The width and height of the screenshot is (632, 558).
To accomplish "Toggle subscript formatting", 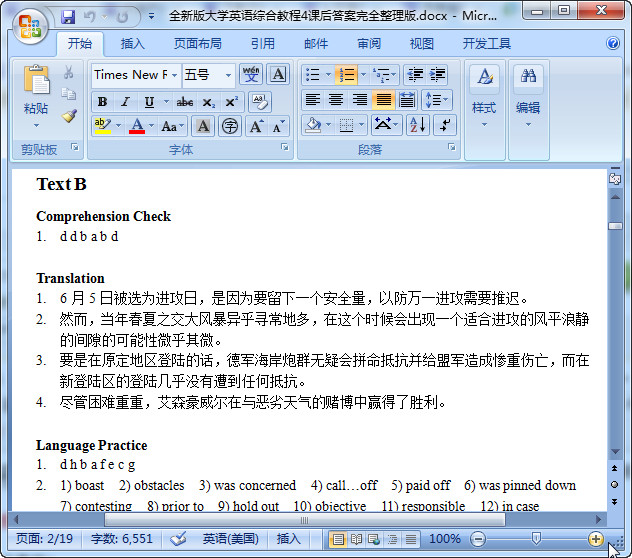I will pos(208,102).
